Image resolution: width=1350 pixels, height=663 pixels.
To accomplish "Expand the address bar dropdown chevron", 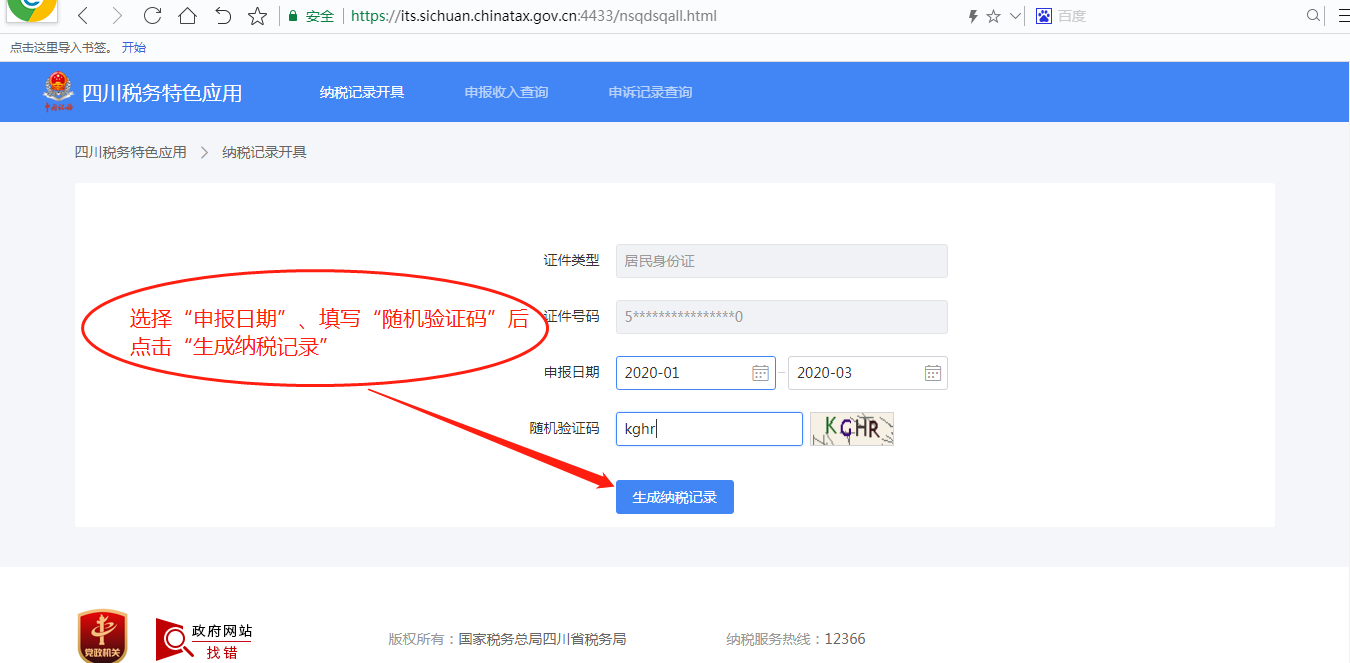I will pyautogui.click(x=1015, y=16).
